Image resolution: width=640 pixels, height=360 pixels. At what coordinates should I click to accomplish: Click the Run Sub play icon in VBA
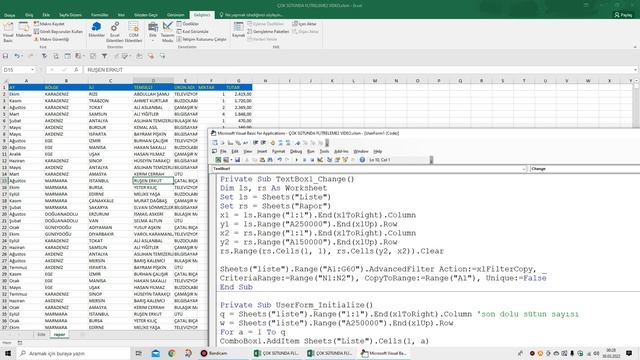point(297,160)
